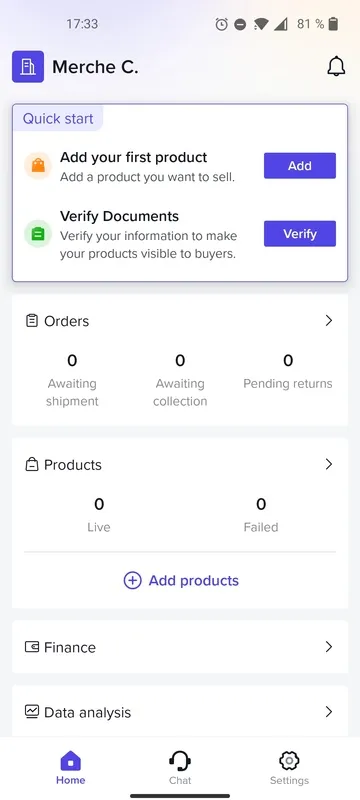Viewport: 360px width, 800px height.
Task: Click the Verify button for documents
Action: coord(300,234)
